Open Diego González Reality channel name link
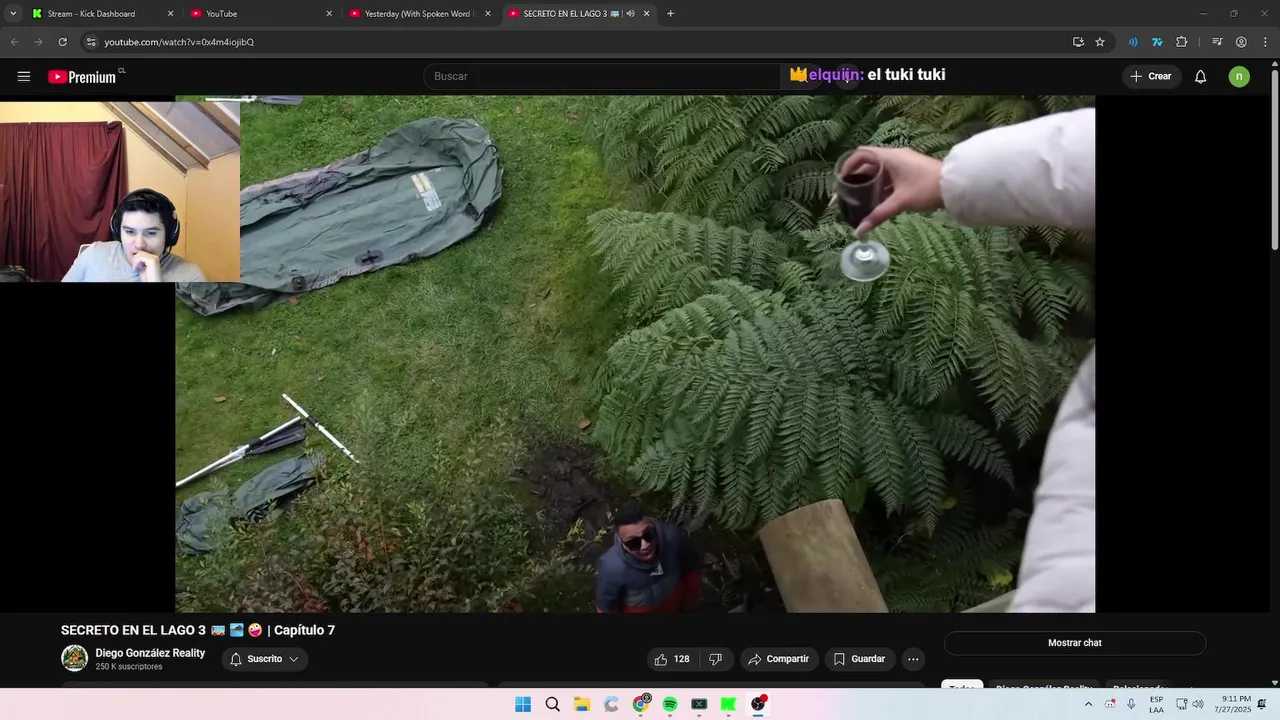This screenshot has height=720, width=1280. (150, 653)
